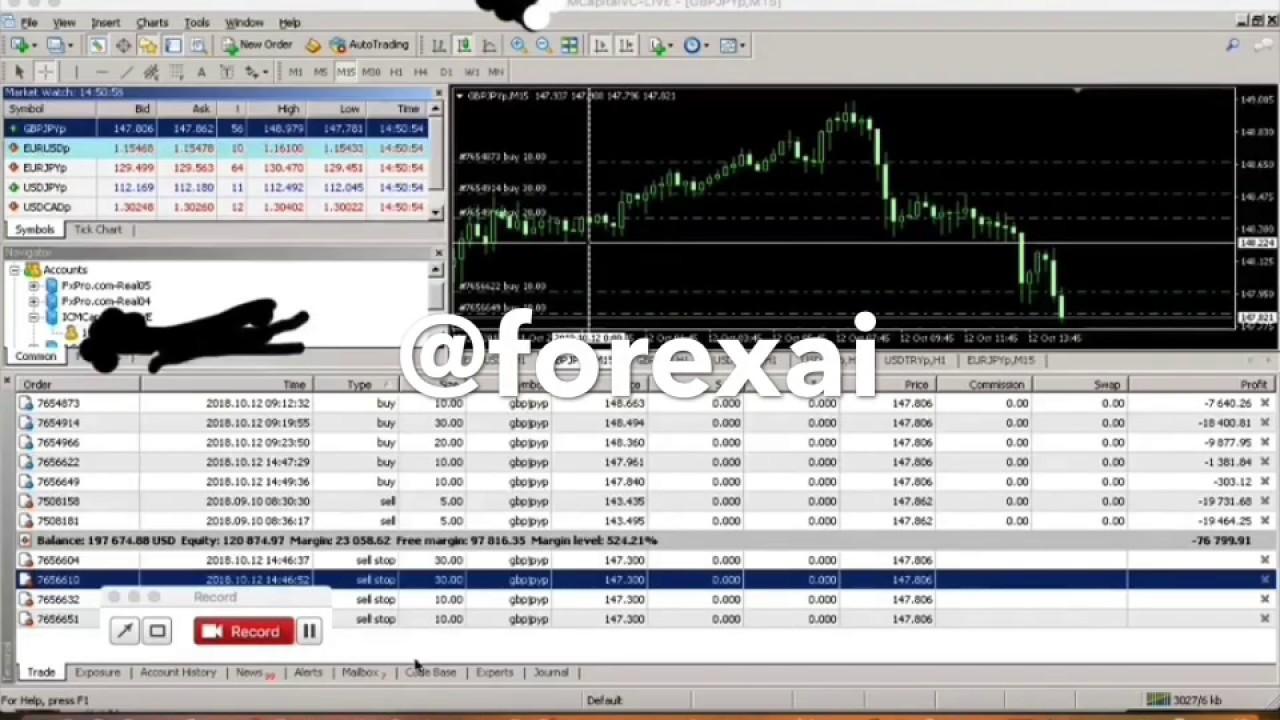This screenshot has height=720, width=1280.
Task: Zoom in on the chart with magnifier
Action: (x=518, y=45)
